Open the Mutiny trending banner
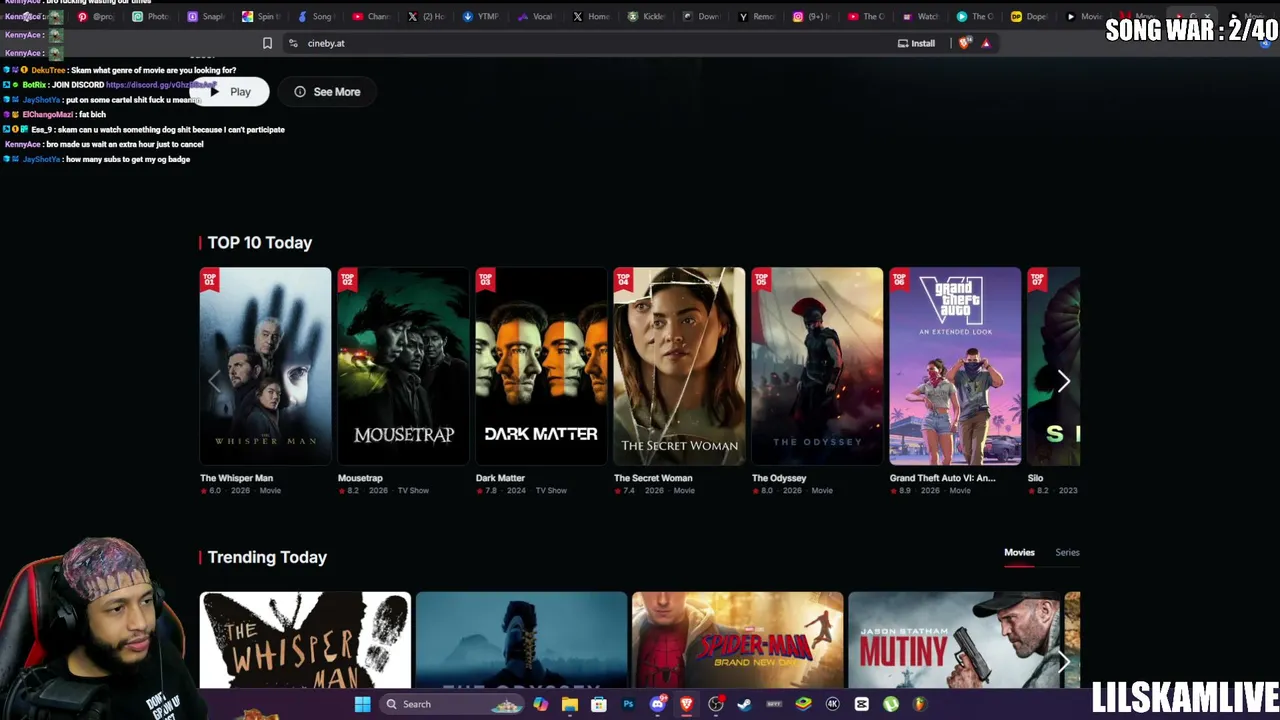 (x=953, y=640)
